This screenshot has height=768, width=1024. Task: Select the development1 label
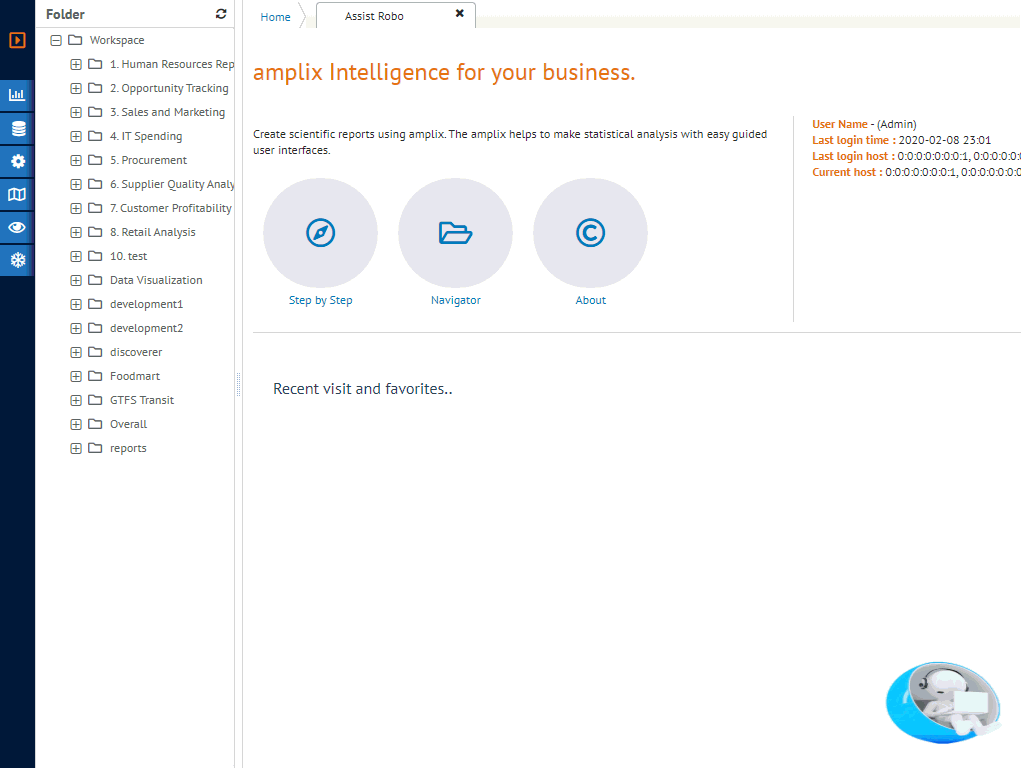(x=146, y=304)
